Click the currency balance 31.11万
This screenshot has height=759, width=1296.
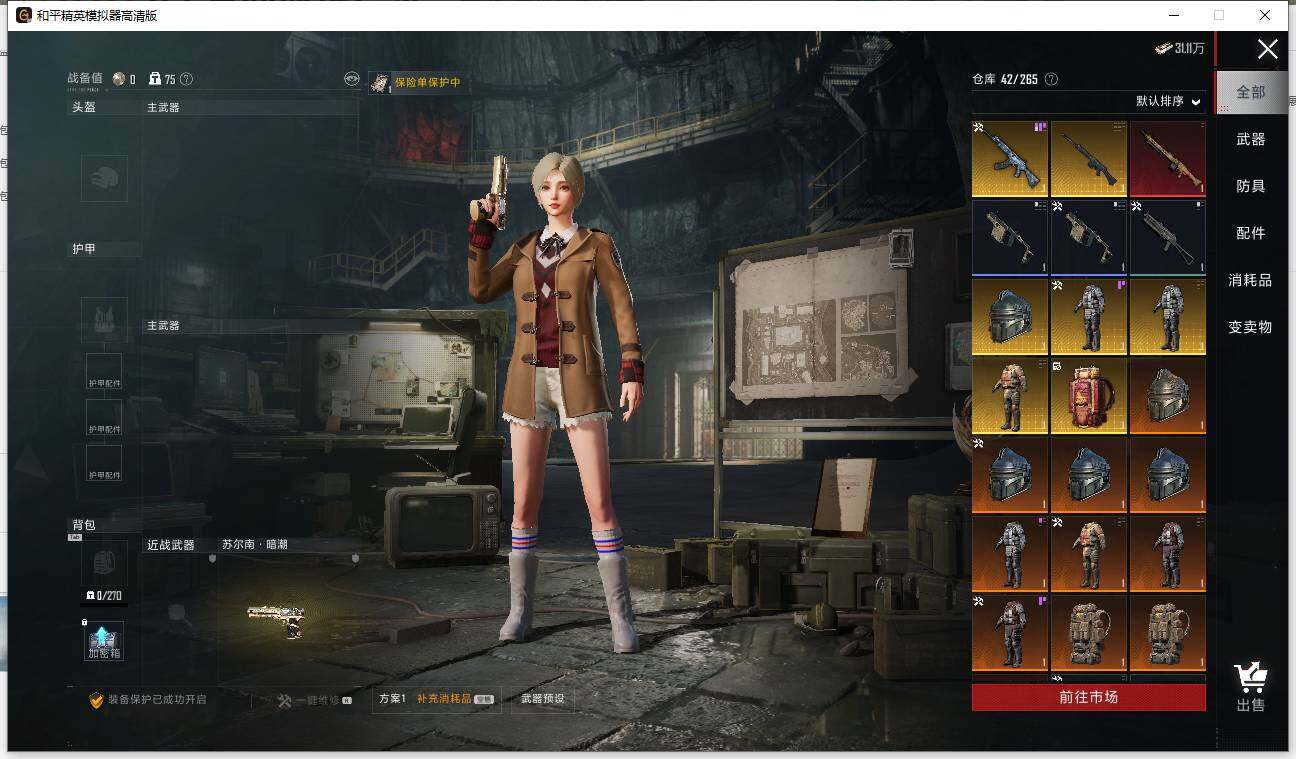pos(1181,48)
